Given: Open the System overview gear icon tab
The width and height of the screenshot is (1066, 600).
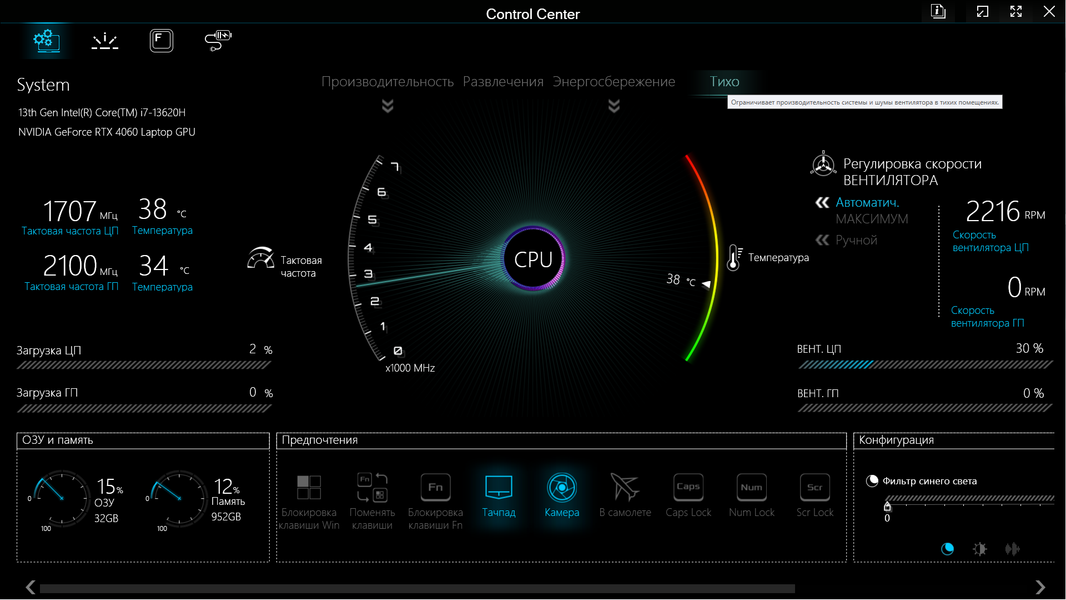Looking at the screenshot, I should tap(47, 41).
